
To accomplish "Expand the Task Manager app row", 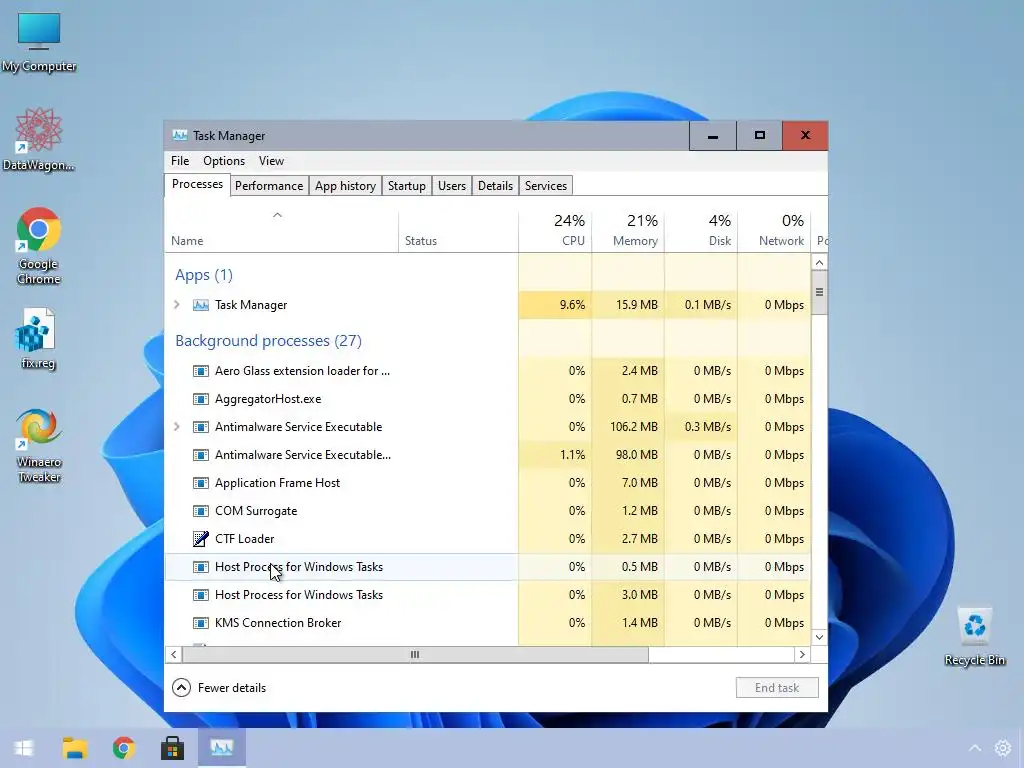I will coord(177,305).
